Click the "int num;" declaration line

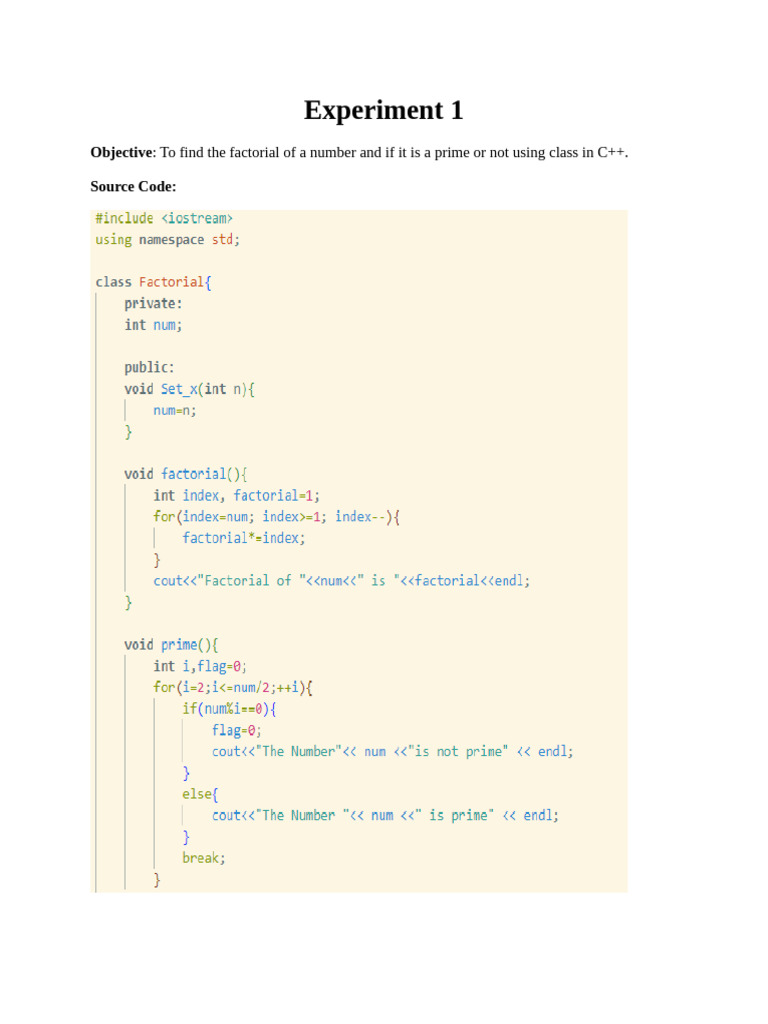153,325
